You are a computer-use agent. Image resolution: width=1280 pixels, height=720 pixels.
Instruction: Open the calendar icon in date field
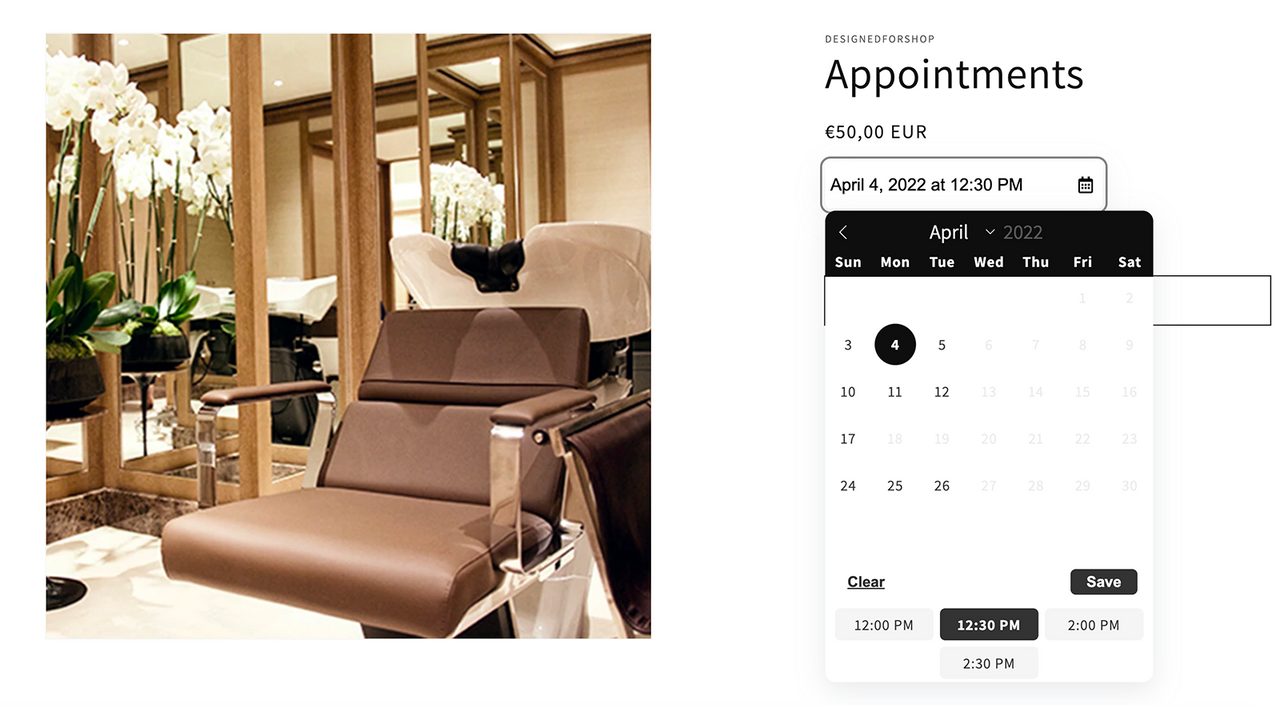click(1085, 185)
